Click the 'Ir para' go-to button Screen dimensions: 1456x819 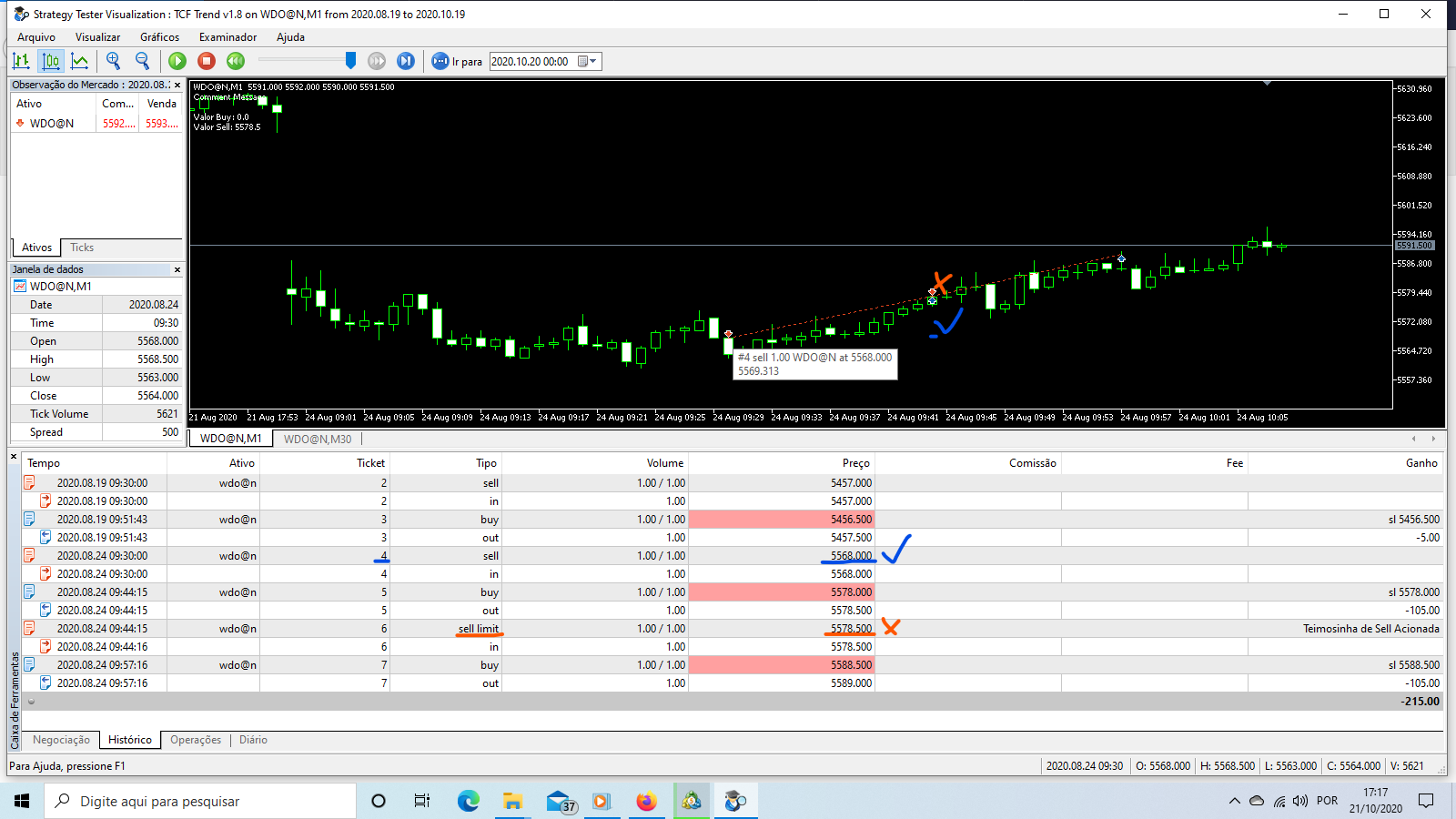(457, 61)
